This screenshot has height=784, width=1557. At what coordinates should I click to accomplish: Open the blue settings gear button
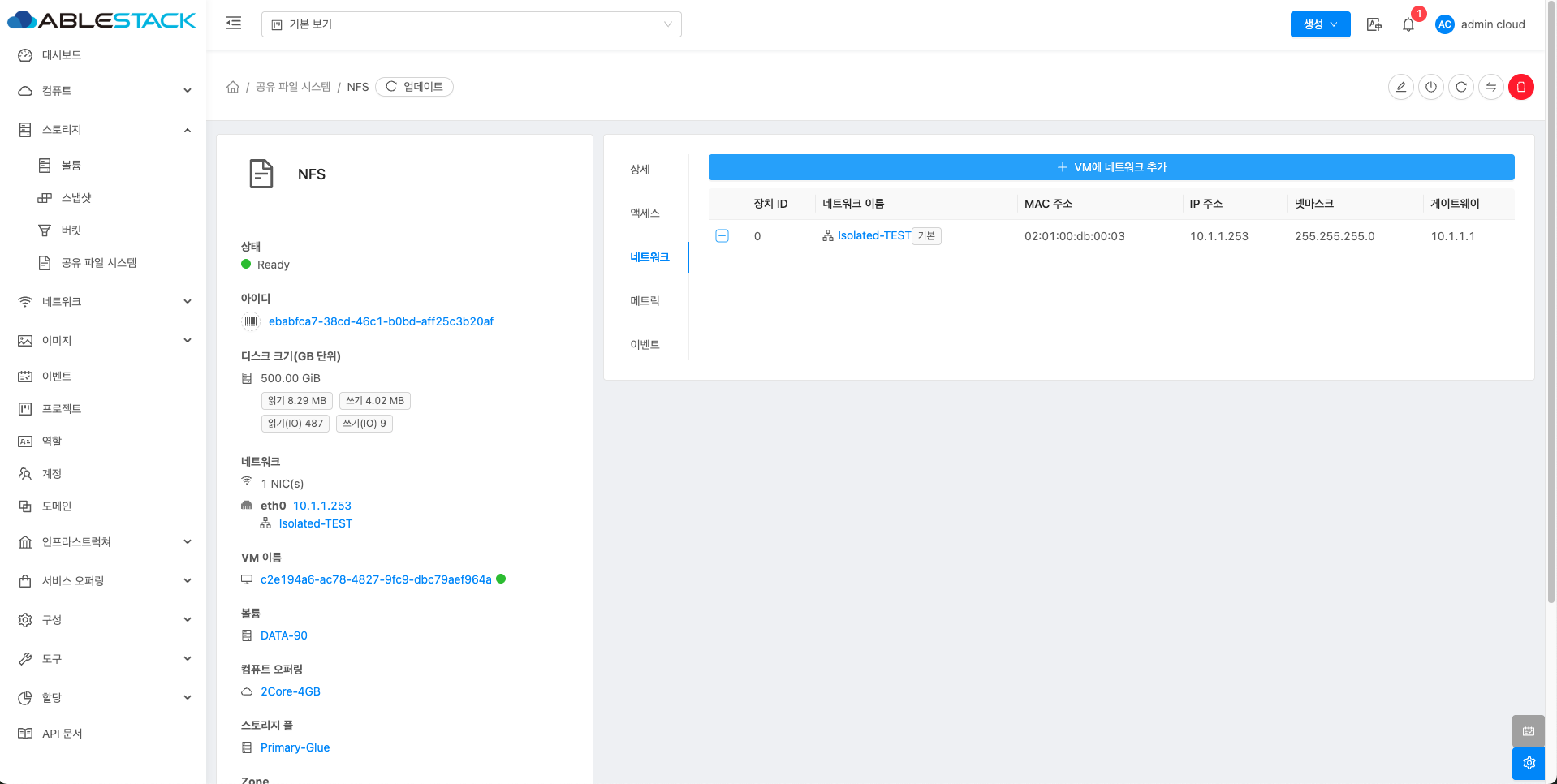pos(1529,763)
